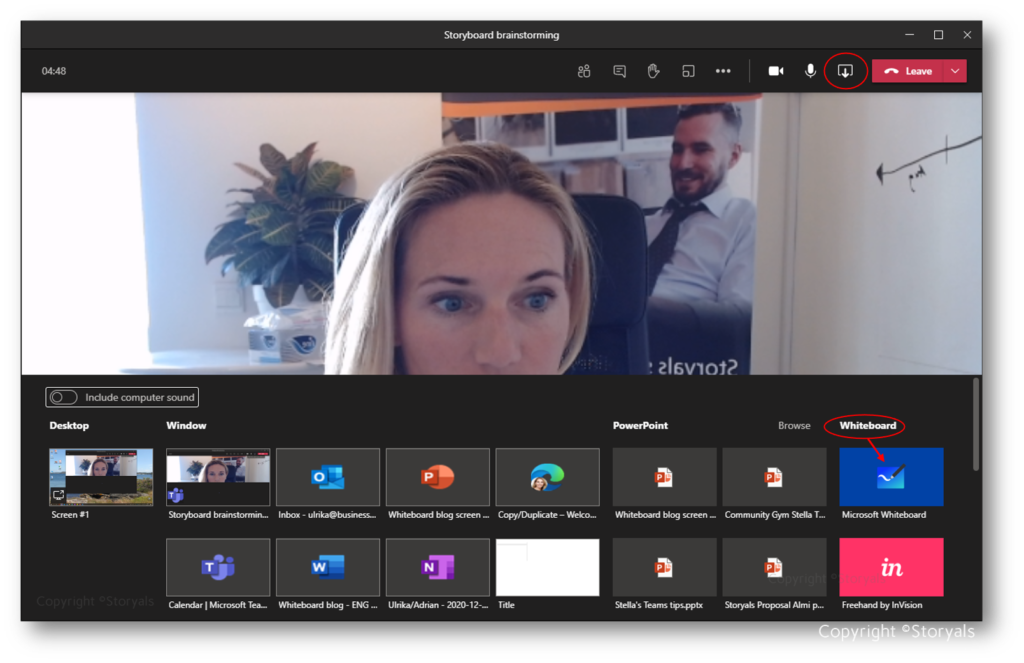Open breakout rooms icon
Viewport: 1024px width, 663px height.
point(688,71)
